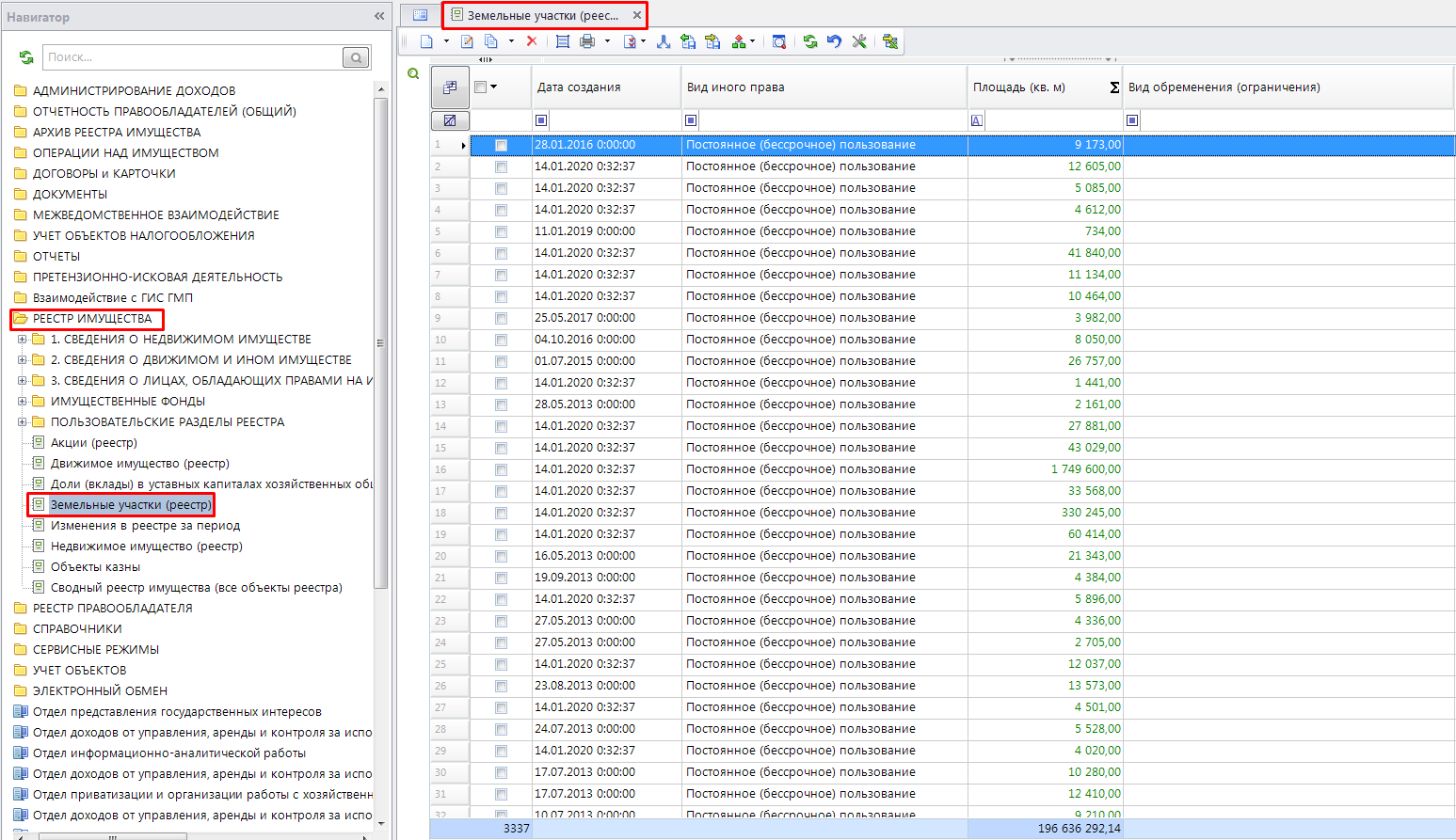Click filter condition icon under Площадь (кв. м)
The image size is (1456, 840).
click(x=977, y=120)
